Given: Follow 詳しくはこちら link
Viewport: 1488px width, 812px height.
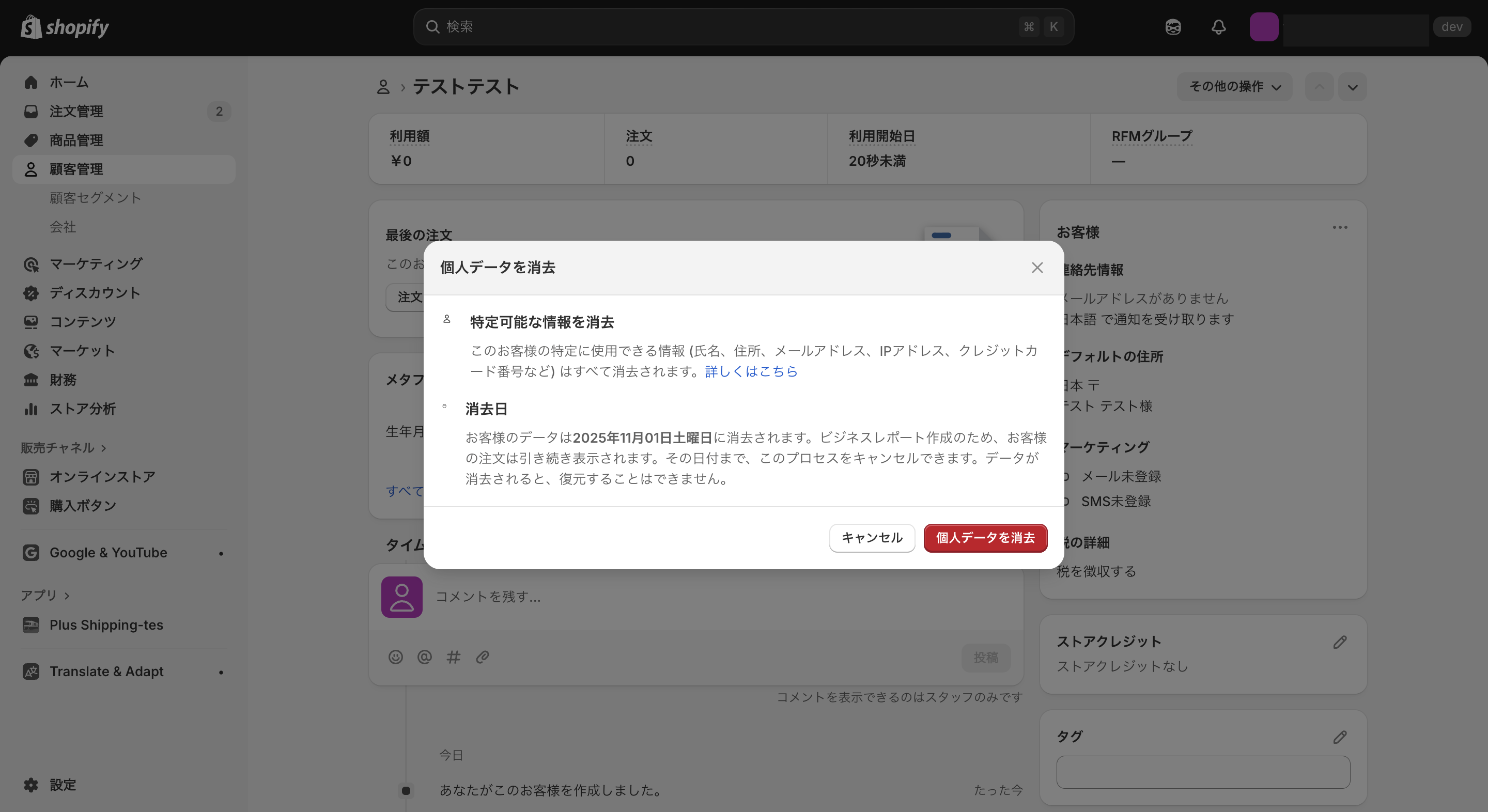Looking at the screenshot, I should (751, 371).
